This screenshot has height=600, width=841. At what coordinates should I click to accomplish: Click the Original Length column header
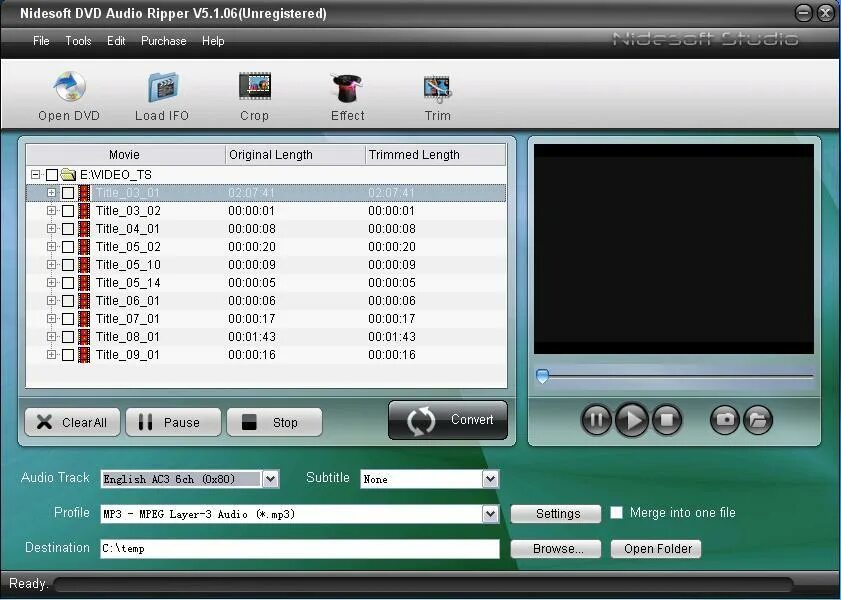(295, 155)
